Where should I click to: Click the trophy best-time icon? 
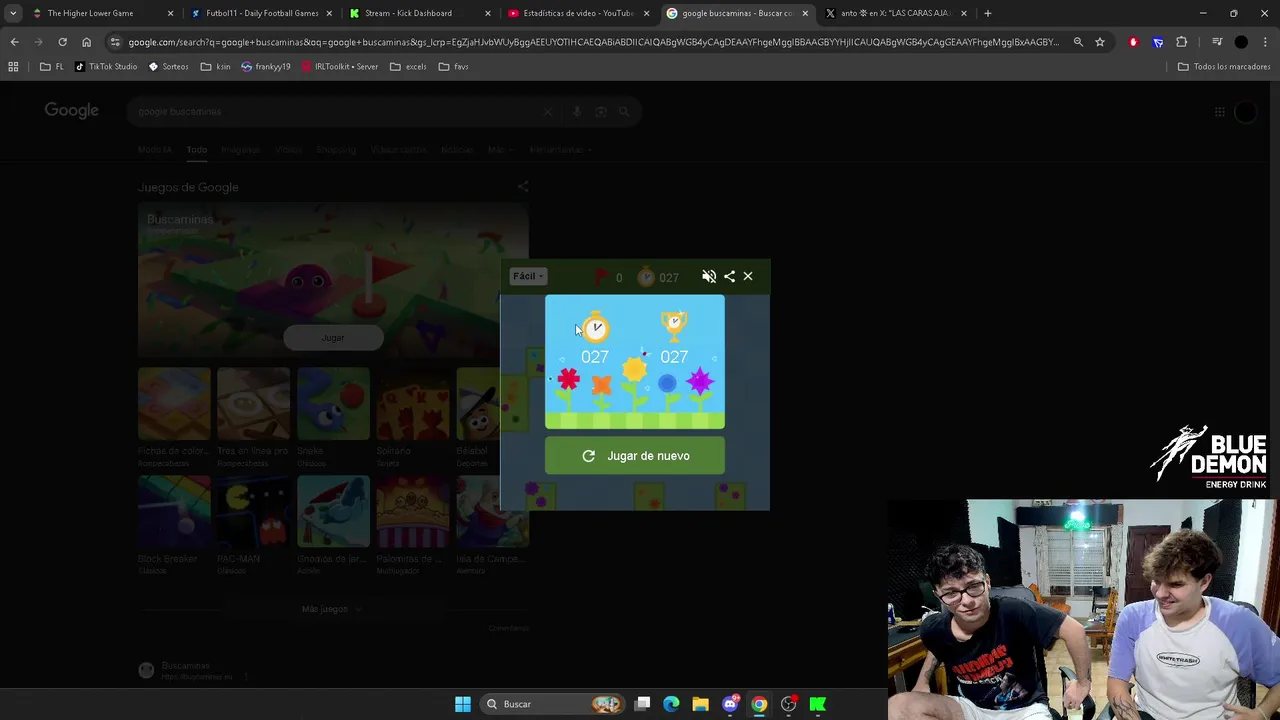(674, 324)
